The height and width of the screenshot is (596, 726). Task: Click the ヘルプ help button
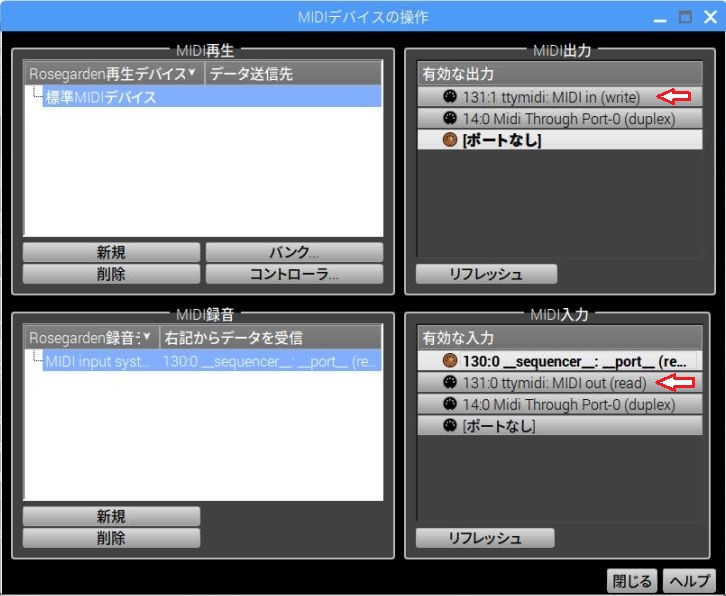tap(690, 581)
